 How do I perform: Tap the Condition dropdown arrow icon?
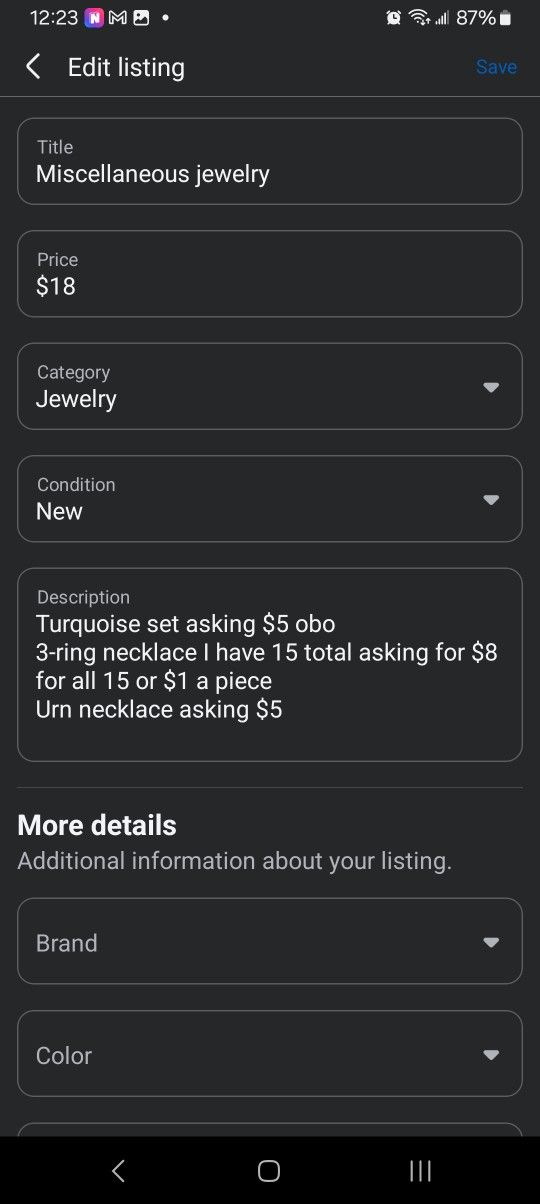click(490, 500)
